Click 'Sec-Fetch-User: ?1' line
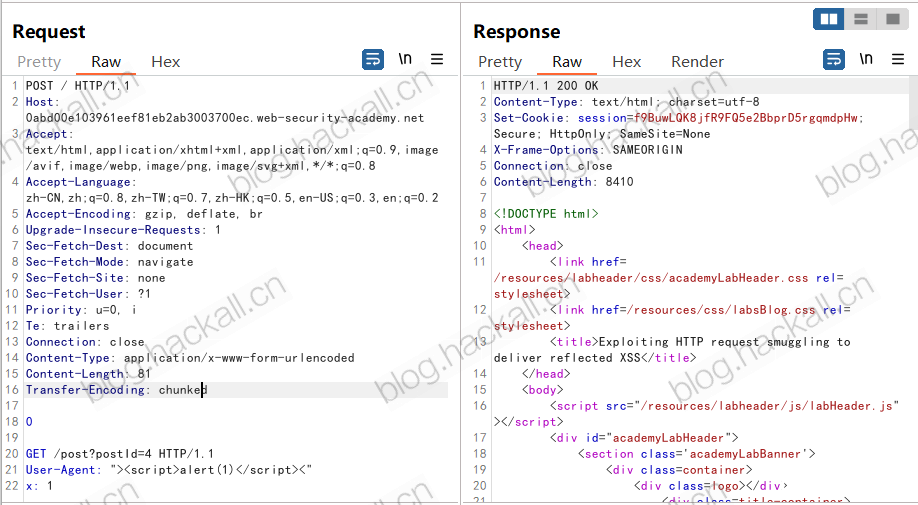 88,294
